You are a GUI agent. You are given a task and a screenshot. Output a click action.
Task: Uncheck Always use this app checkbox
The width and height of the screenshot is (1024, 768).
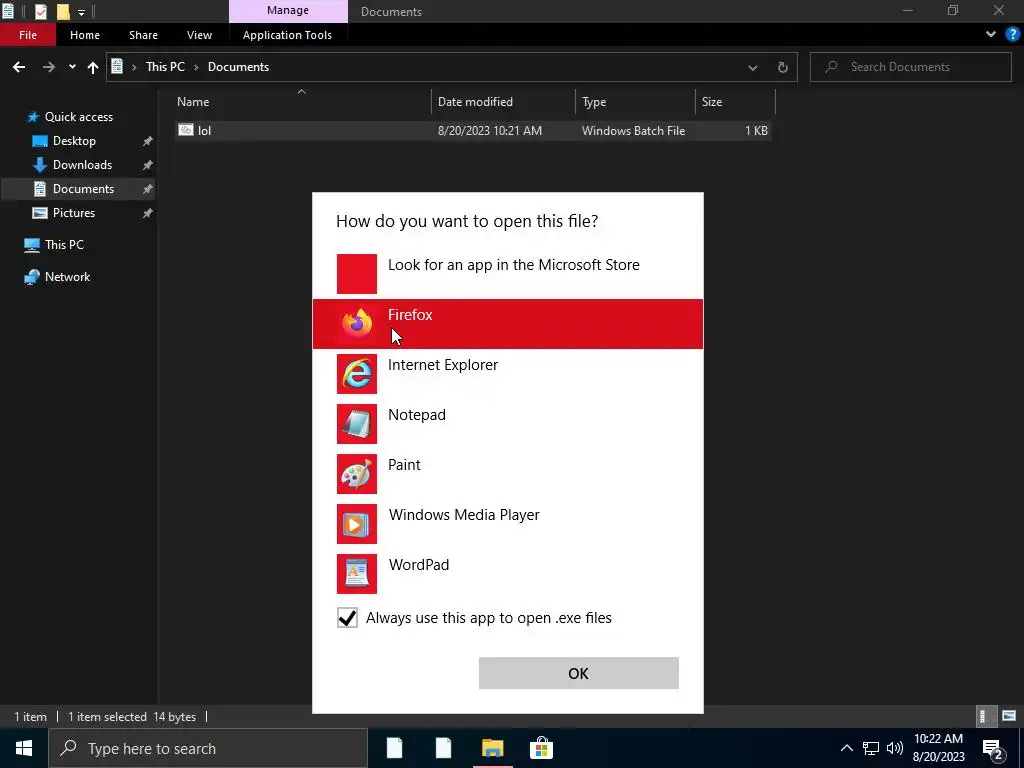(347, 618)
